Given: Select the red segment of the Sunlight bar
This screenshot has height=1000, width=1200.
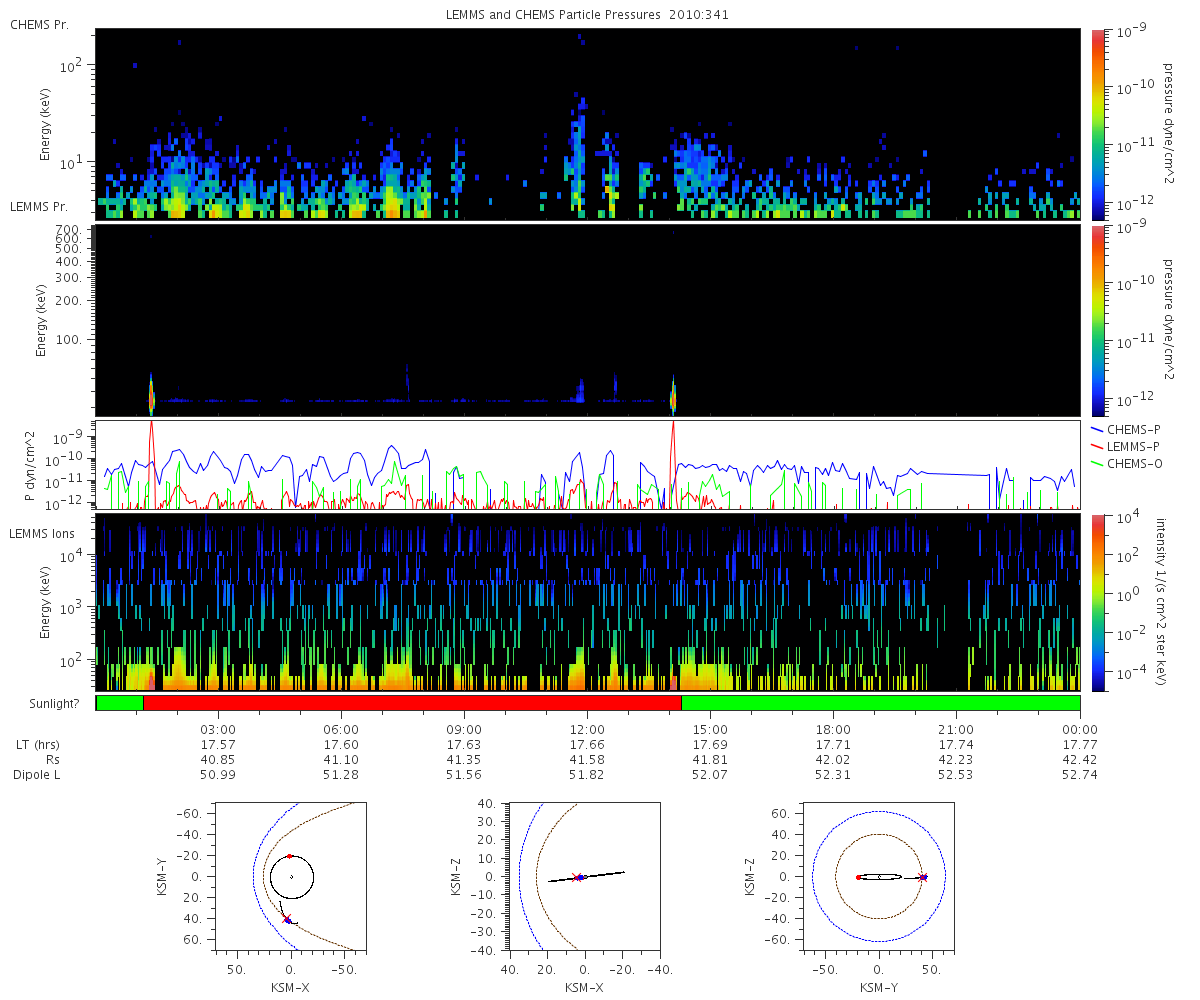Looking at the screenshot, I should click(412, 703).
